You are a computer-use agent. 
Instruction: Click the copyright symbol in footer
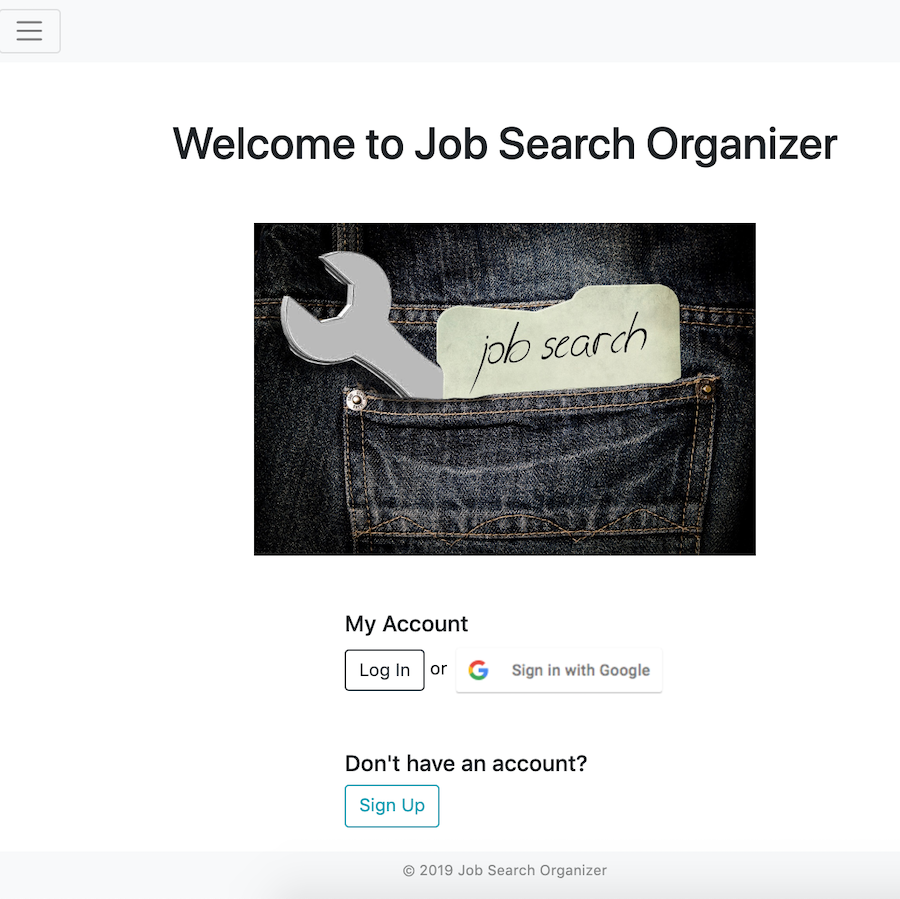[409, 871]
